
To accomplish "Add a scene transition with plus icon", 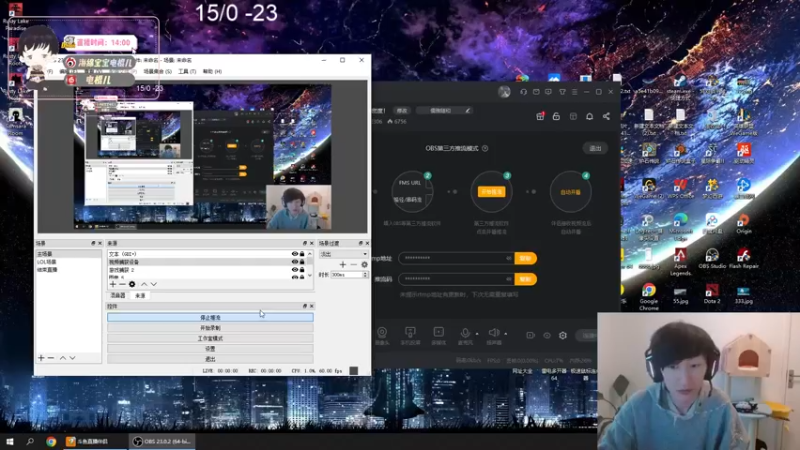I will coord(343,264).
